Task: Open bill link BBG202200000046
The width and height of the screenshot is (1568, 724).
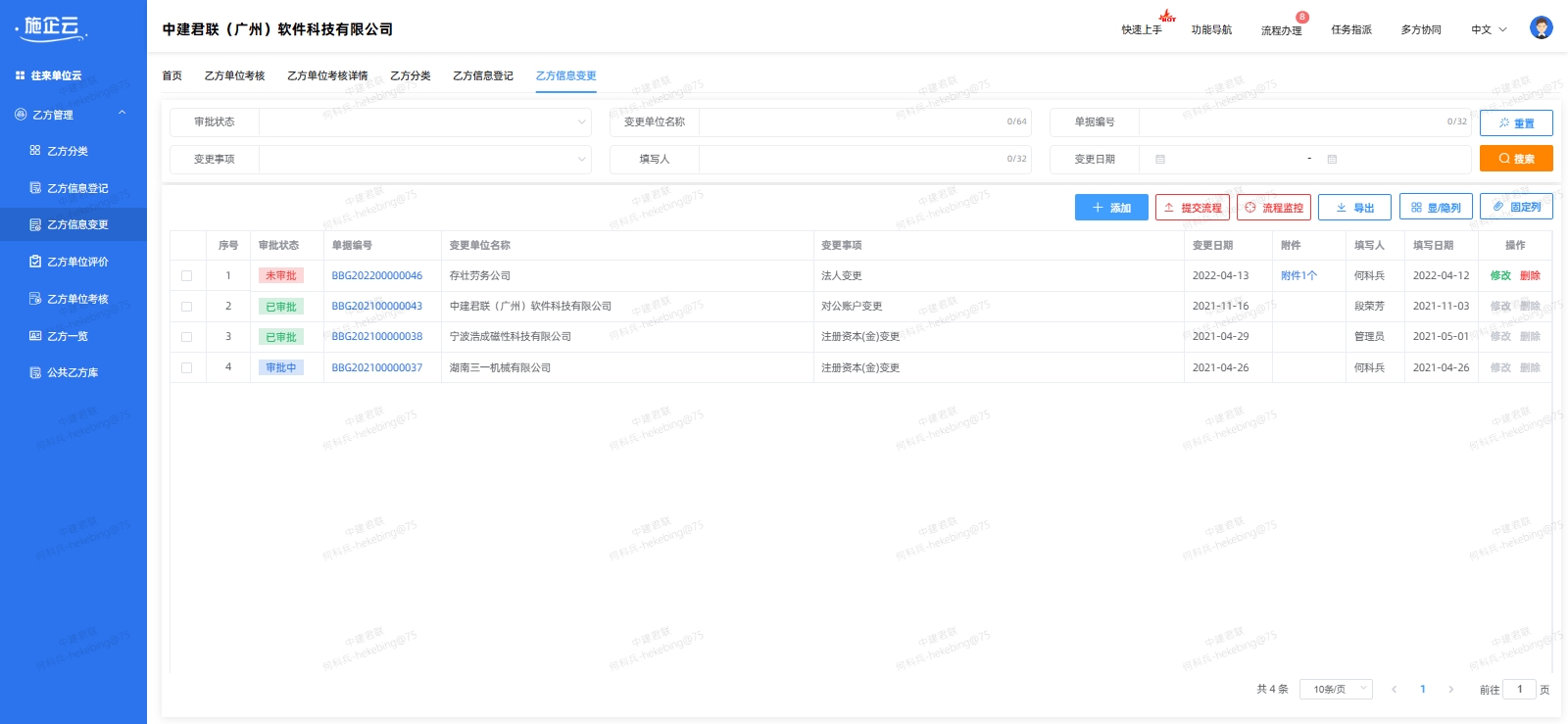Action: (377, 276)
